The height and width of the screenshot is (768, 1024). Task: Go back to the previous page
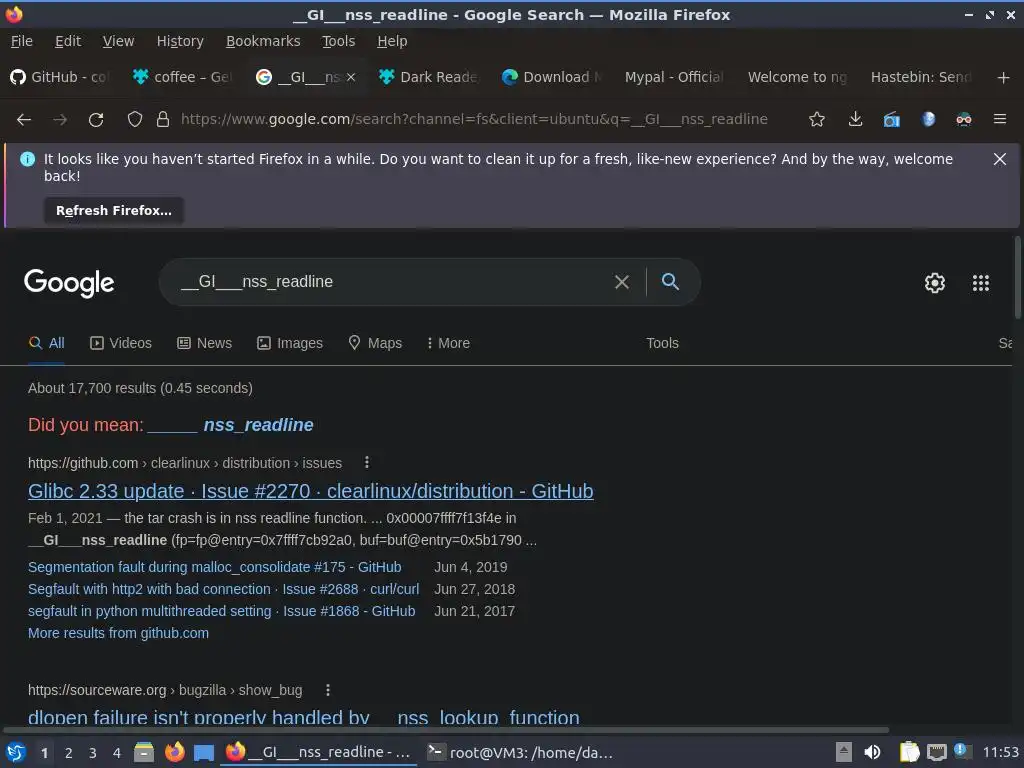pos(24,120)
